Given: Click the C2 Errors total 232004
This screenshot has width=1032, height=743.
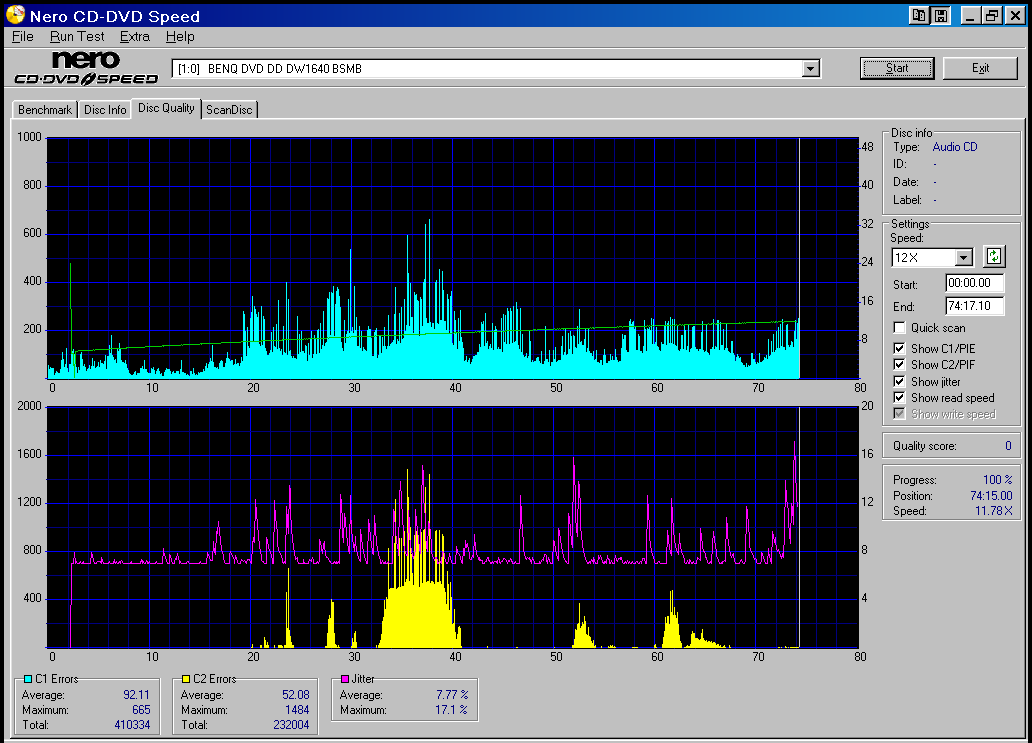Looking at the screenshot, I should 291,725.
